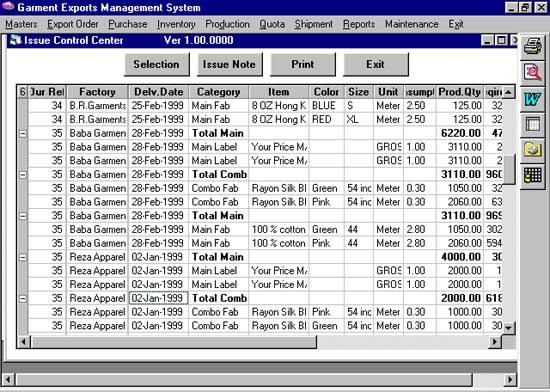Click the Unit column header
The width and height of the screenshot is (550, 392).
(388, 92)
